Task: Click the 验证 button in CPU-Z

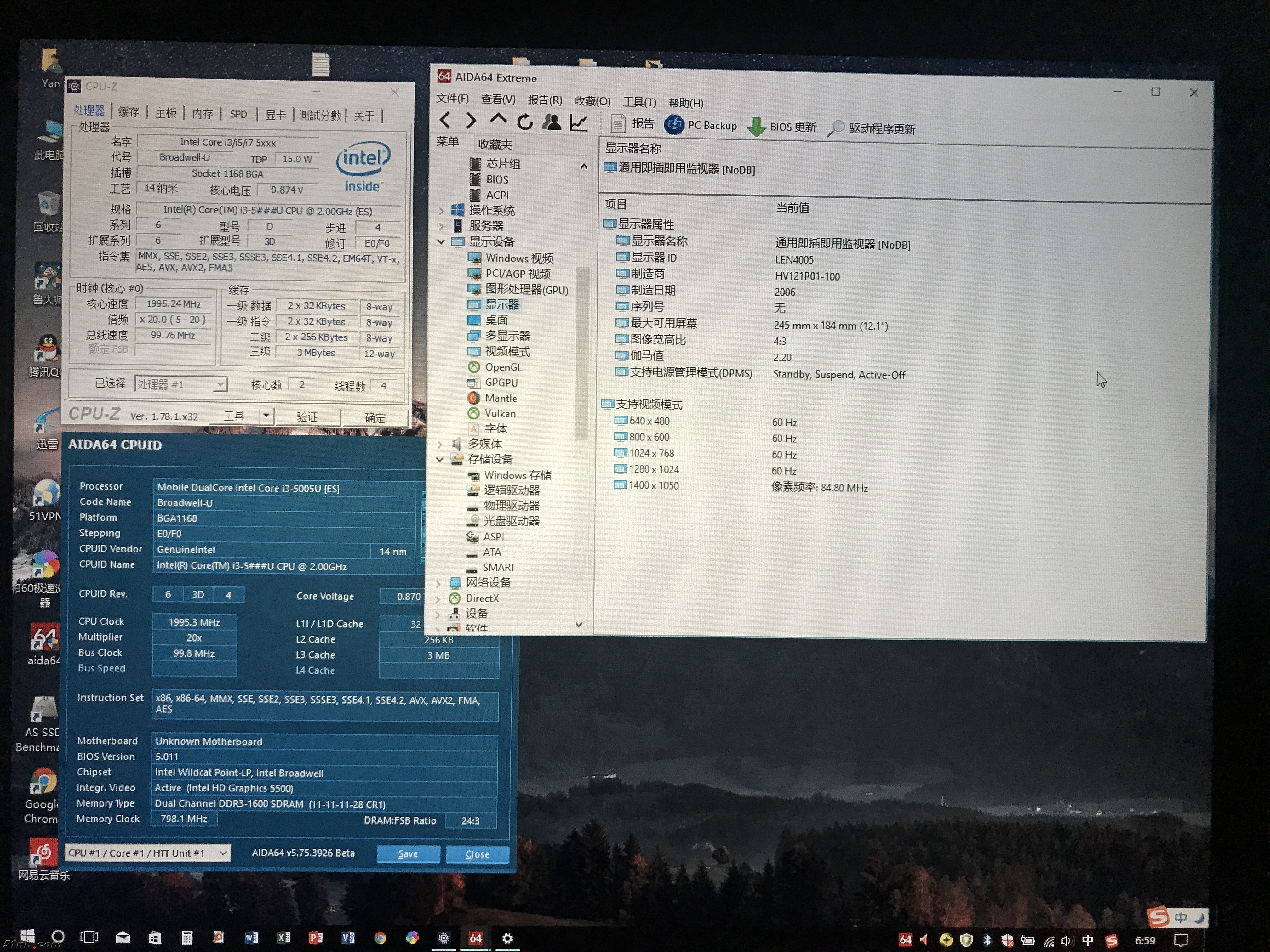Action: (307, 416)
